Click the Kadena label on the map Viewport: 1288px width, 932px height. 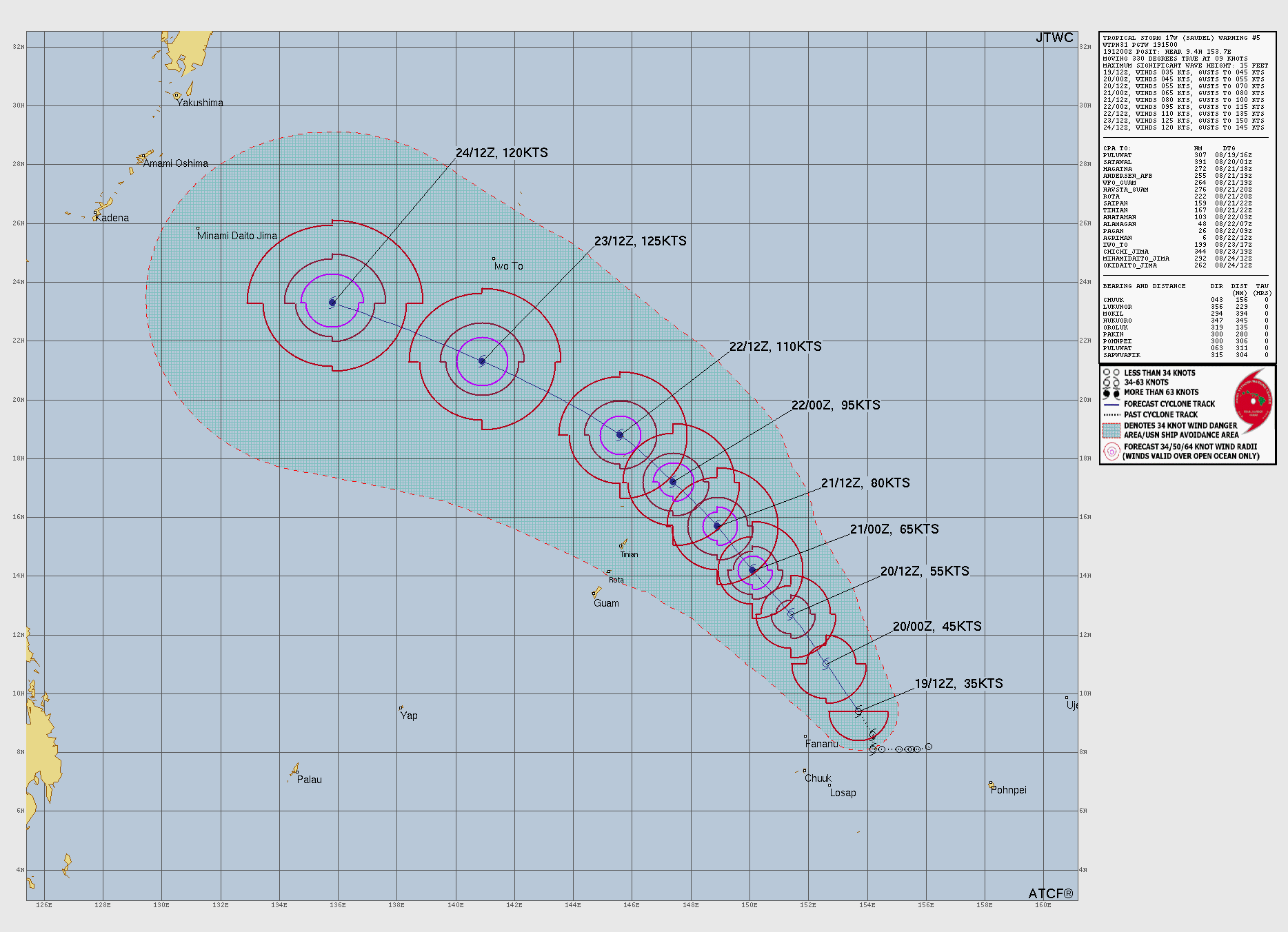pyautogui.click(x=112, y=218)
